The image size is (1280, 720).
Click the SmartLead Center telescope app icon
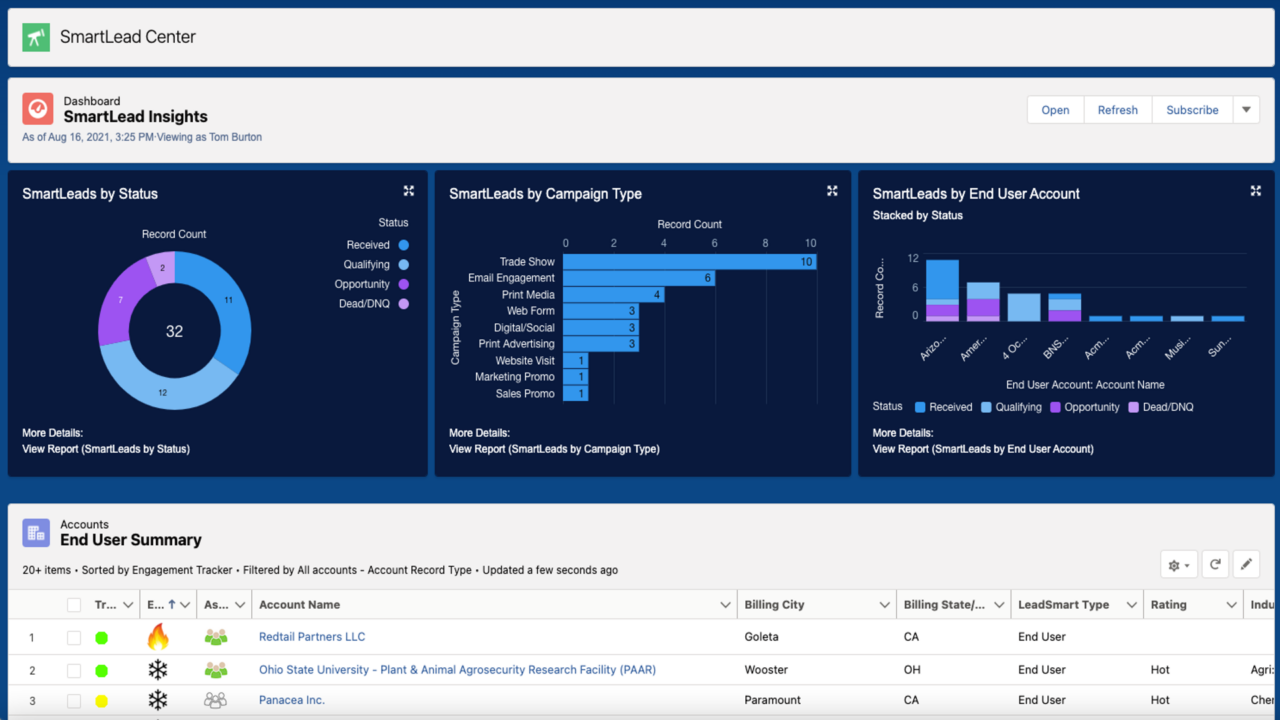pos(36,37)
